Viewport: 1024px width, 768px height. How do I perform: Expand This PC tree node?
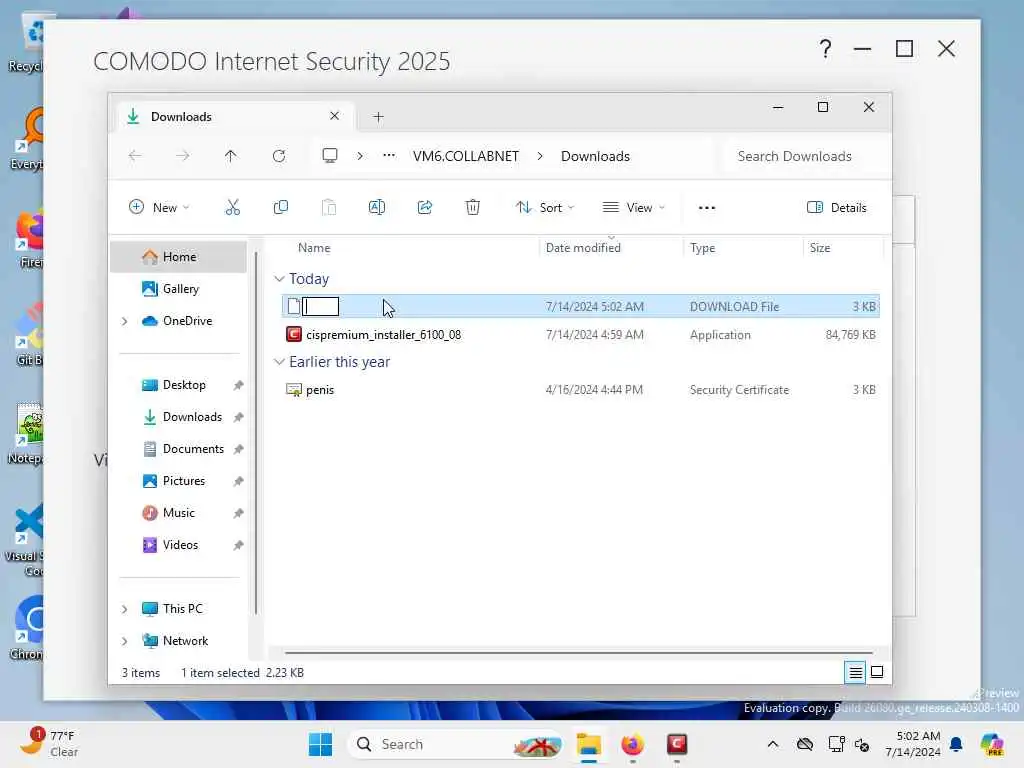pyautogui.click(x=125, y=609)
